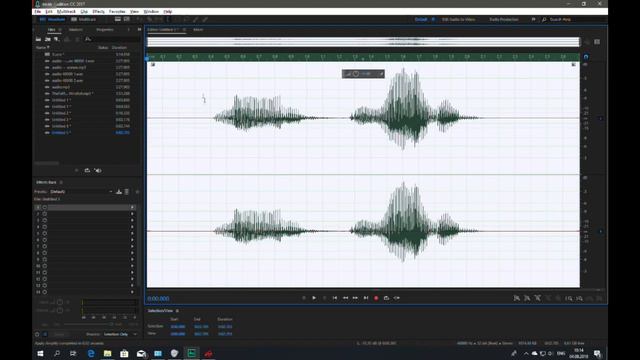640x360 pixels.
Task: Click Files panel preview Loop Playback icon
Action: point(87,171)
